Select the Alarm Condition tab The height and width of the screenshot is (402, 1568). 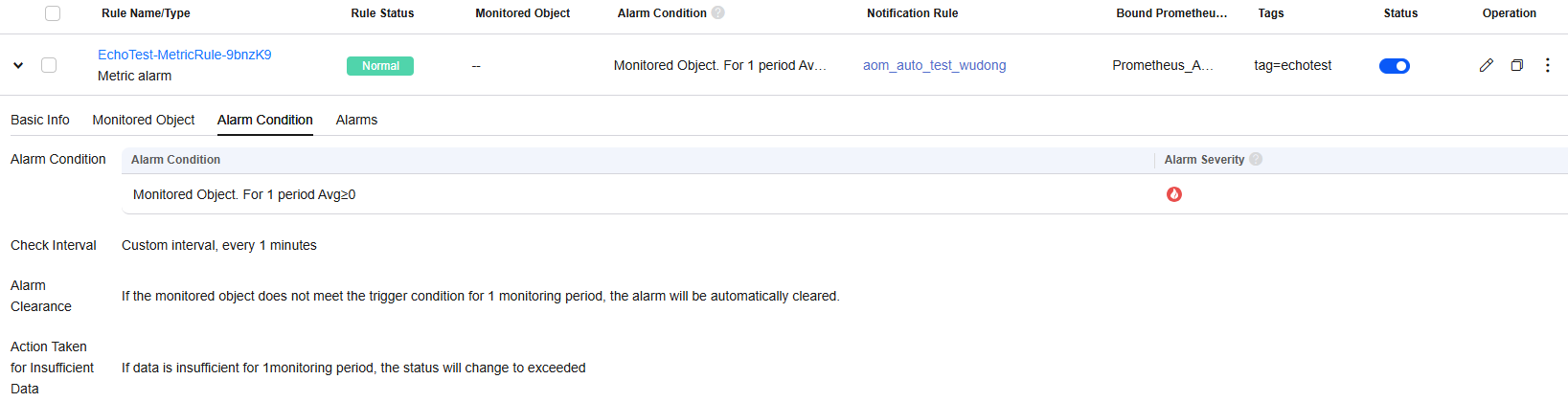tap(265, 120)
